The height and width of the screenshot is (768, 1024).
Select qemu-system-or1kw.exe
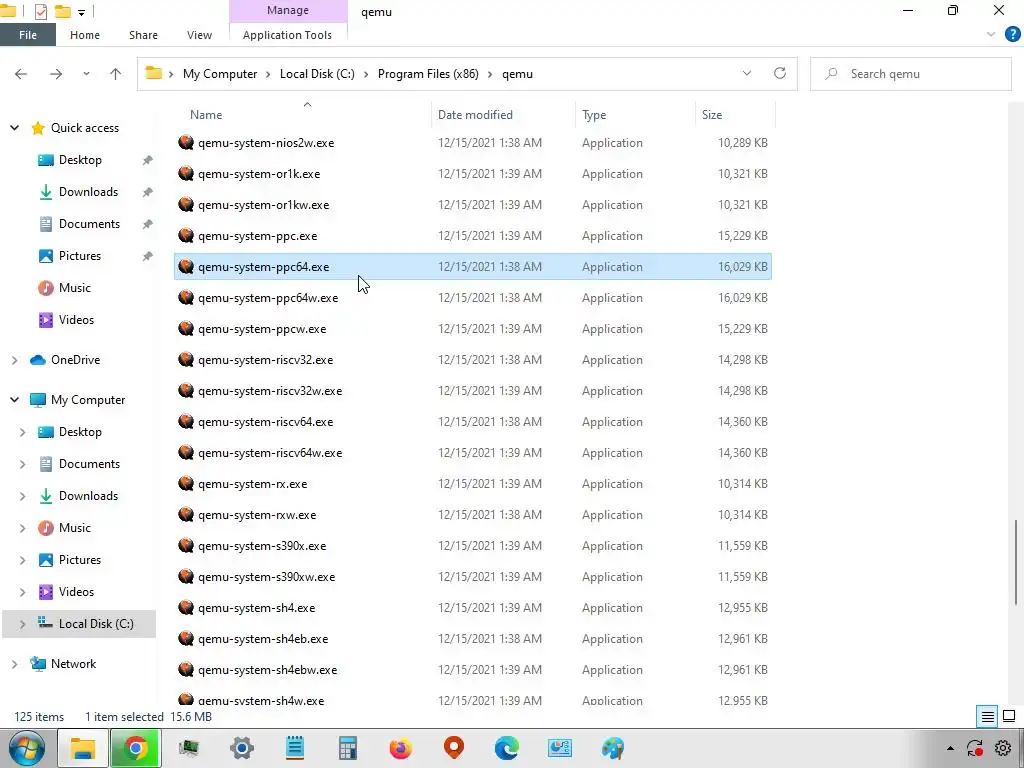[x=473, y=205]
